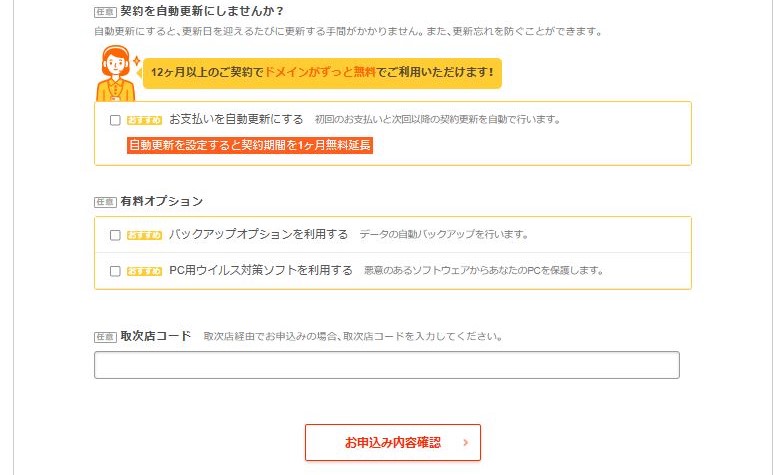Select the バックアップオプションを利用する label text

coord(258,234)
